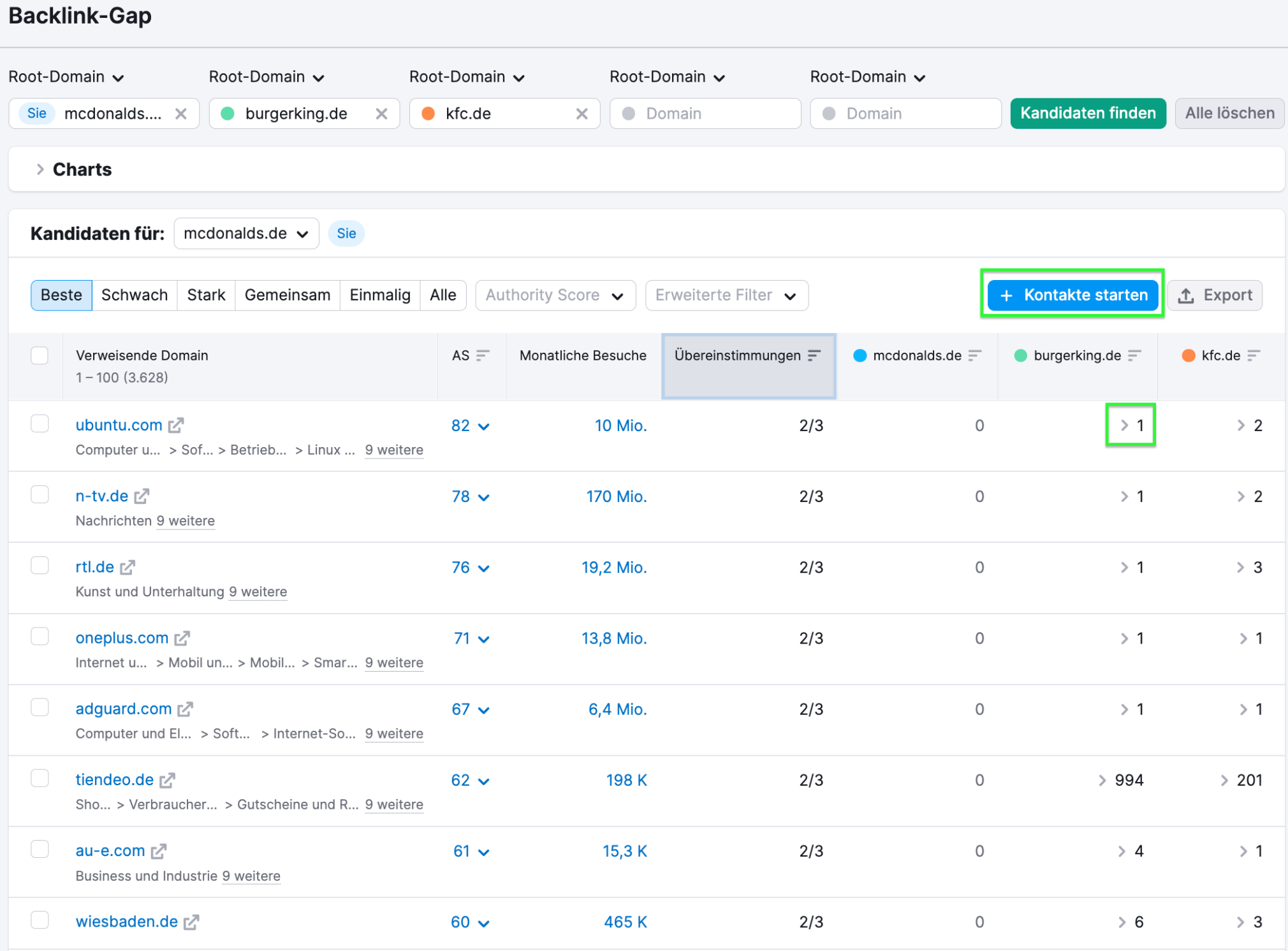
Task: Select the Stark tab
Action: (x=206, y=295)
